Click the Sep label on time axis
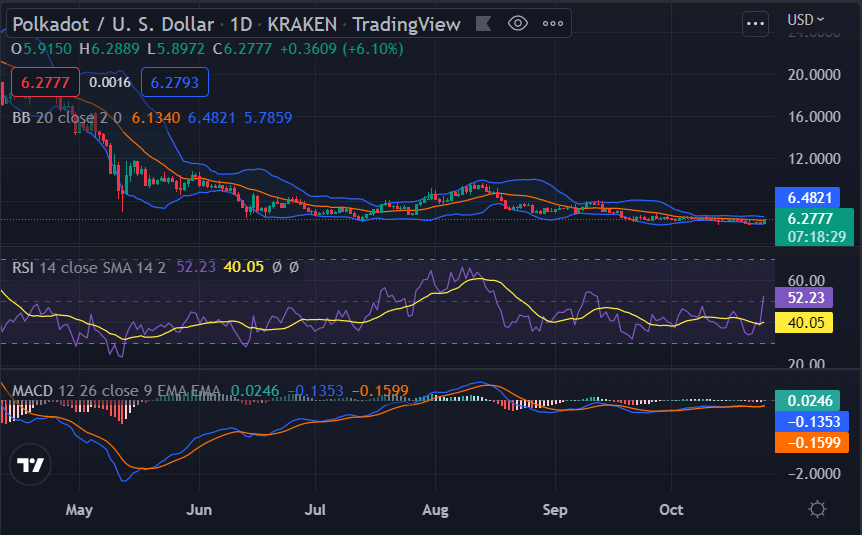Screen dimensions: 862x535 [x=555, y=510]
